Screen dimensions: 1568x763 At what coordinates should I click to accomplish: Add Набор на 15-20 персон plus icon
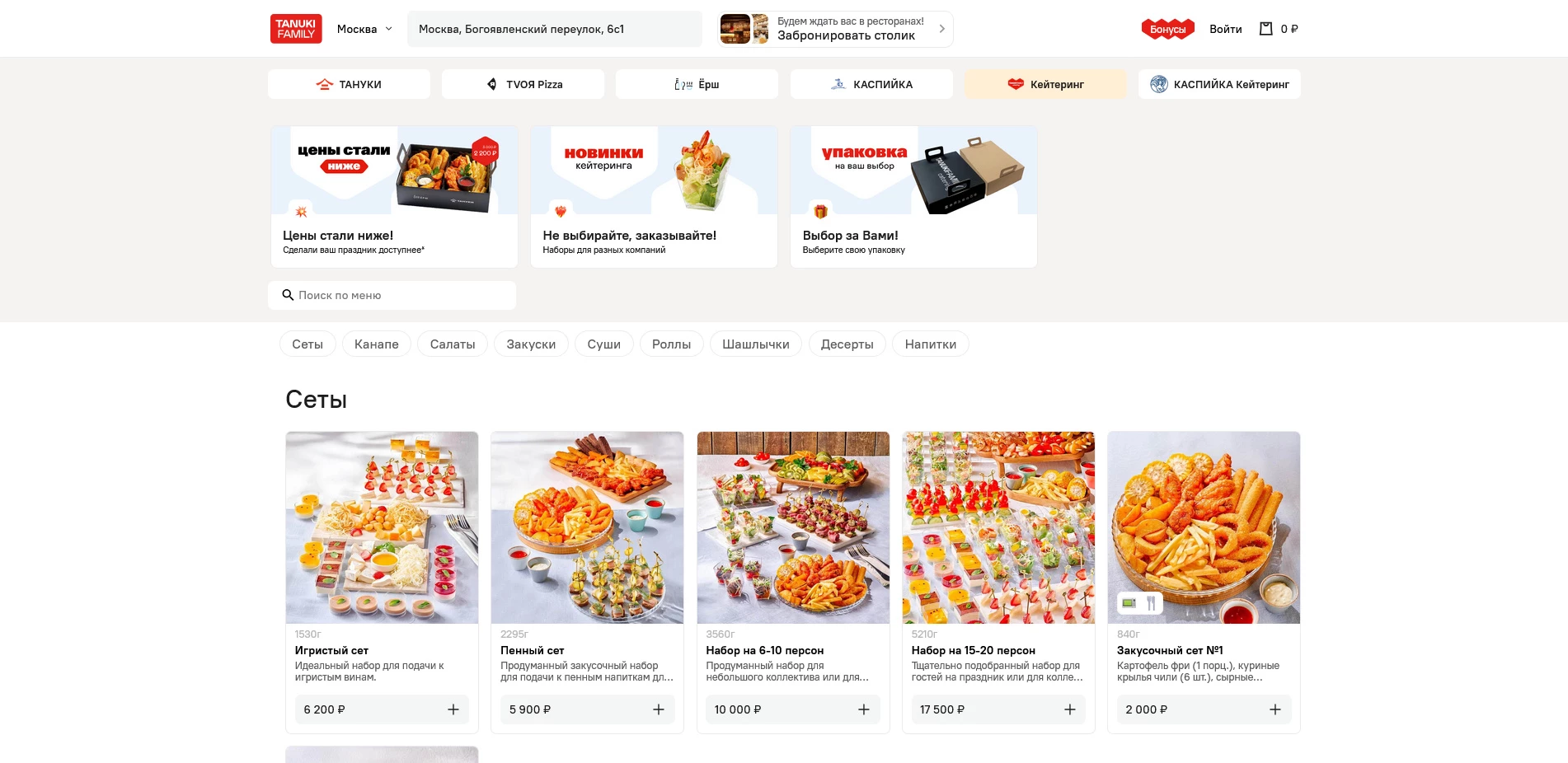click(1070, 709)
